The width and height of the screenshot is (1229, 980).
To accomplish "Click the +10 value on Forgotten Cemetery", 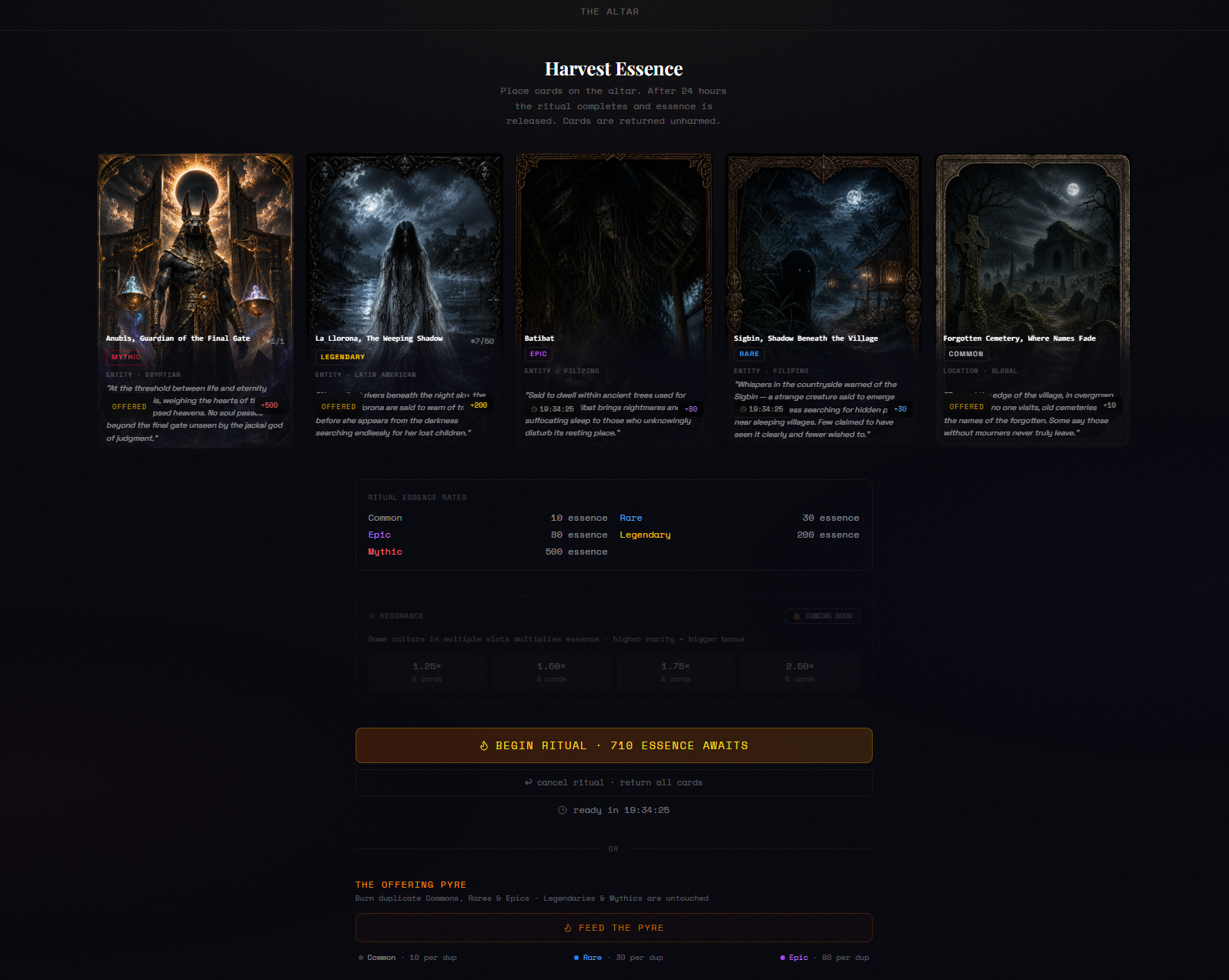I will [x=1110, y=405].
